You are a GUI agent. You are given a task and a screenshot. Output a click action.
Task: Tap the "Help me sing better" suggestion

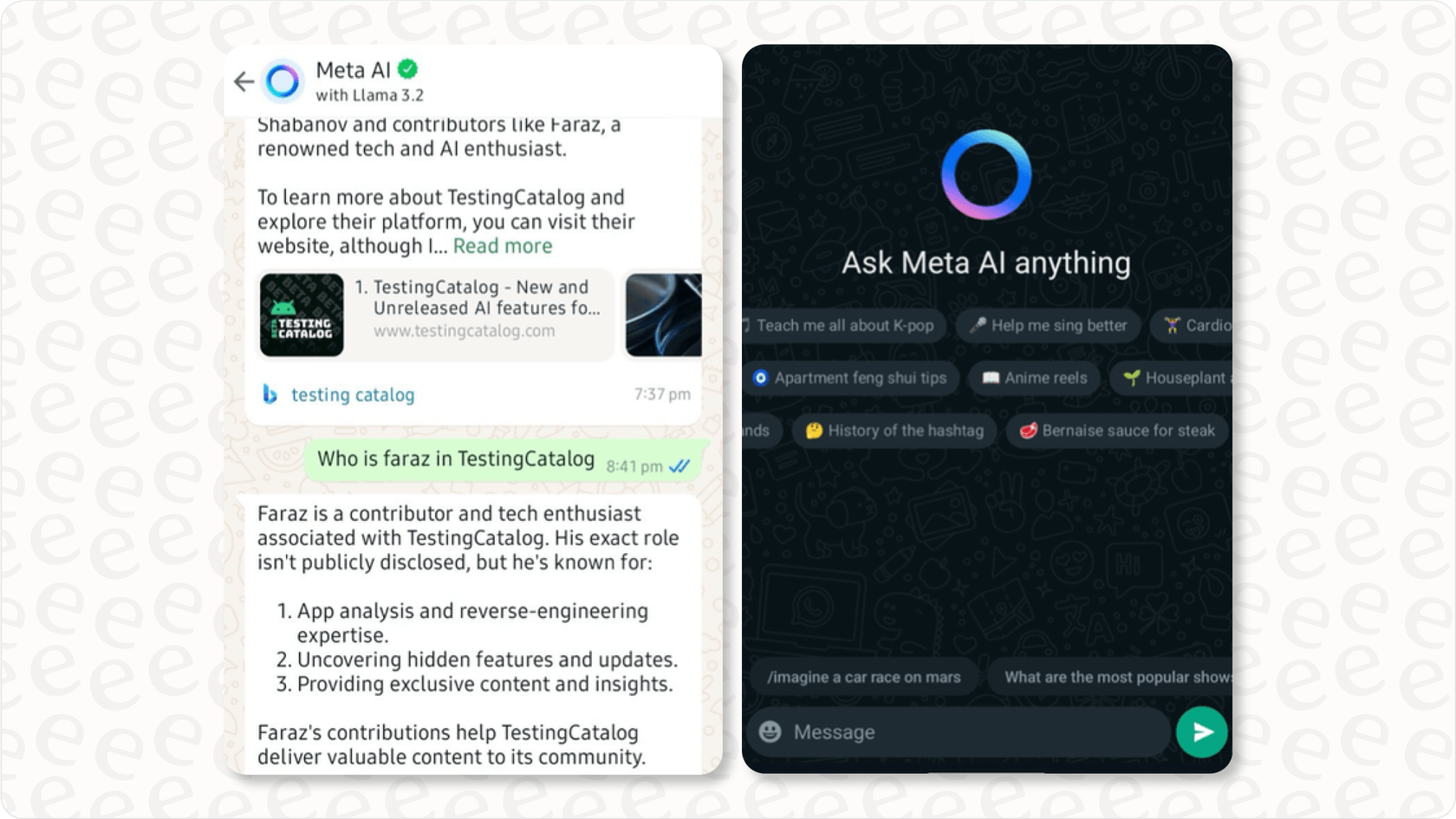coord(1048,326)
